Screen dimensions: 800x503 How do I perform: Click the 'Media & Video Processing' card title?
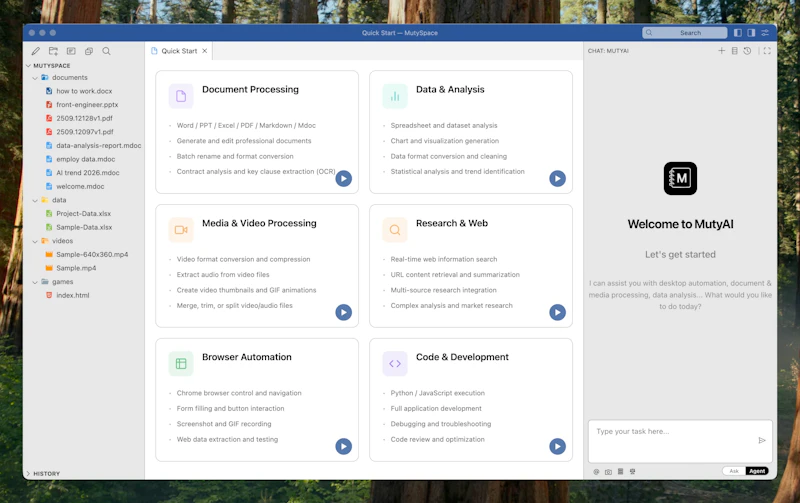(259, 223)
